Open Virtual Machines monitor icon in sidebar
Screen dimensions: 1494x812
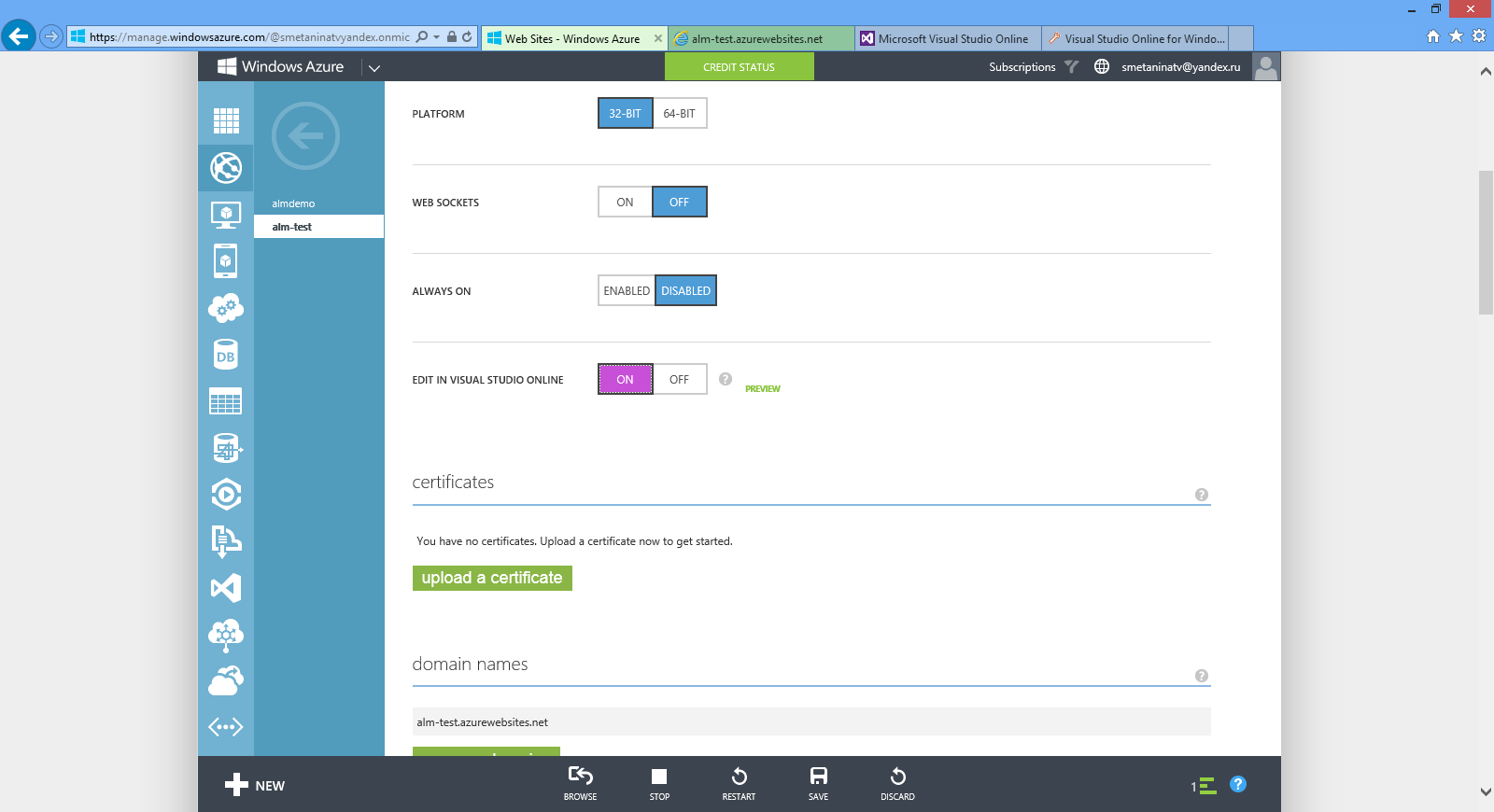(226, 215)
